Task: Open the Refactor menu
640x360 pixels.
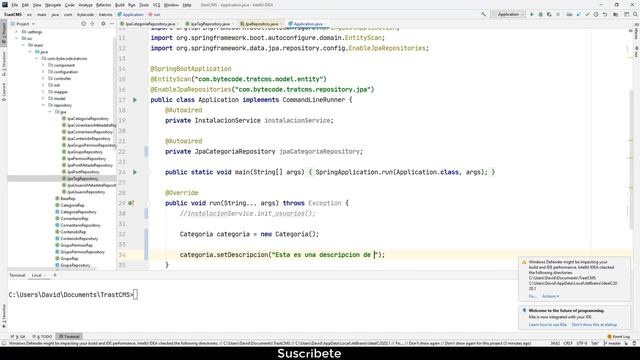Action: click(x=103, y=5)
